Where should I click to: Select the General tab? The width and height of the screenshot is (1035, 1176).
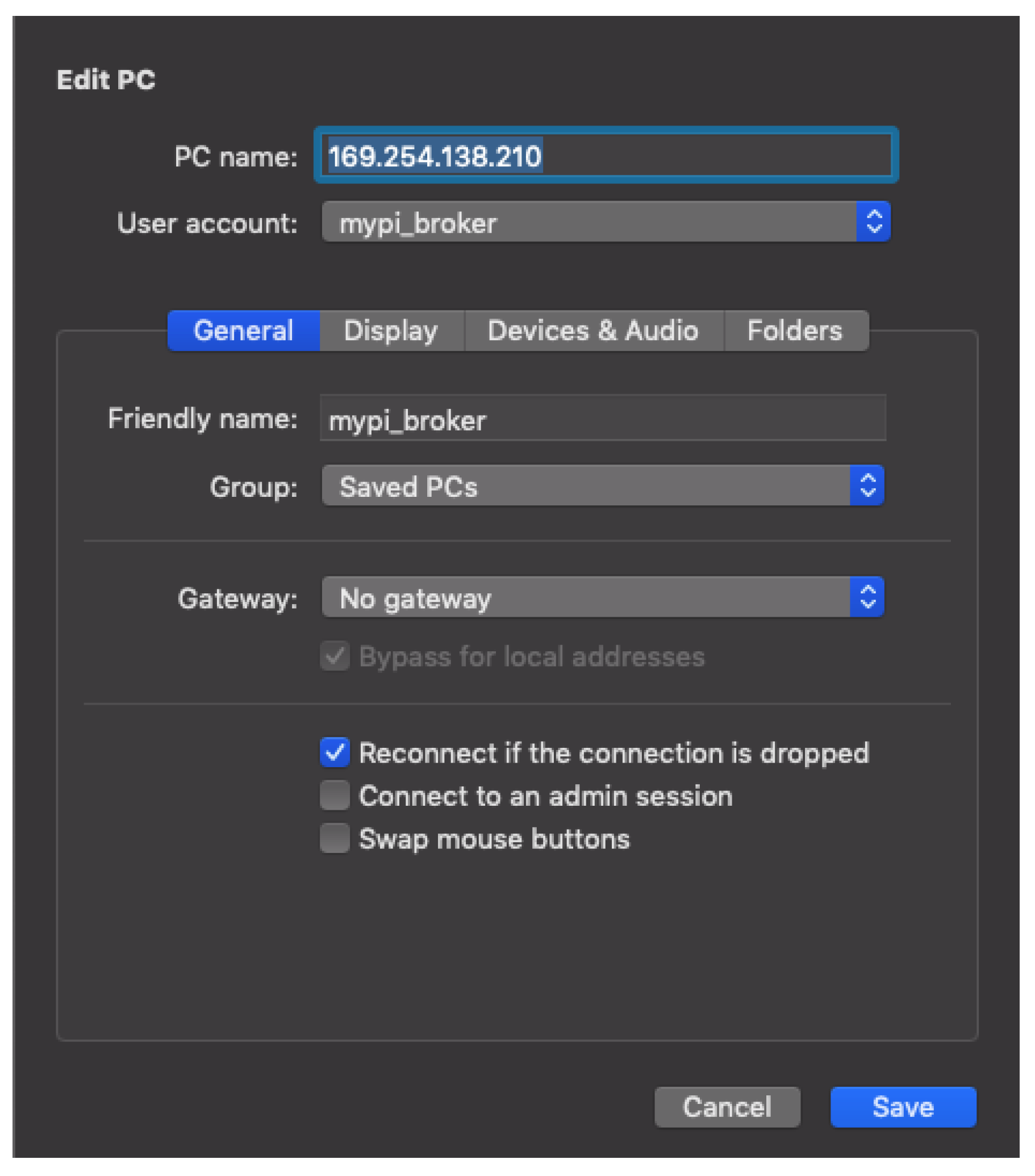[244, 331]
